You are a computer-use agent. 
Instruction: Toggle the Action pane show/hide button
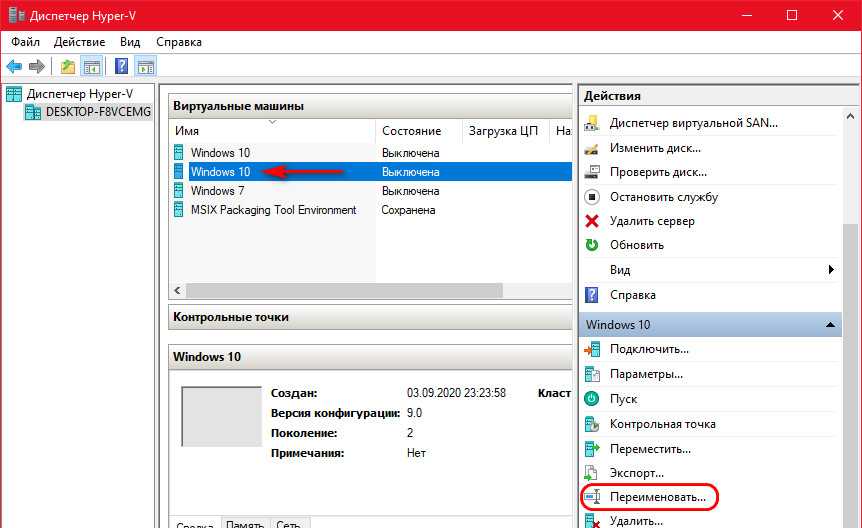(x=145, y=67)
